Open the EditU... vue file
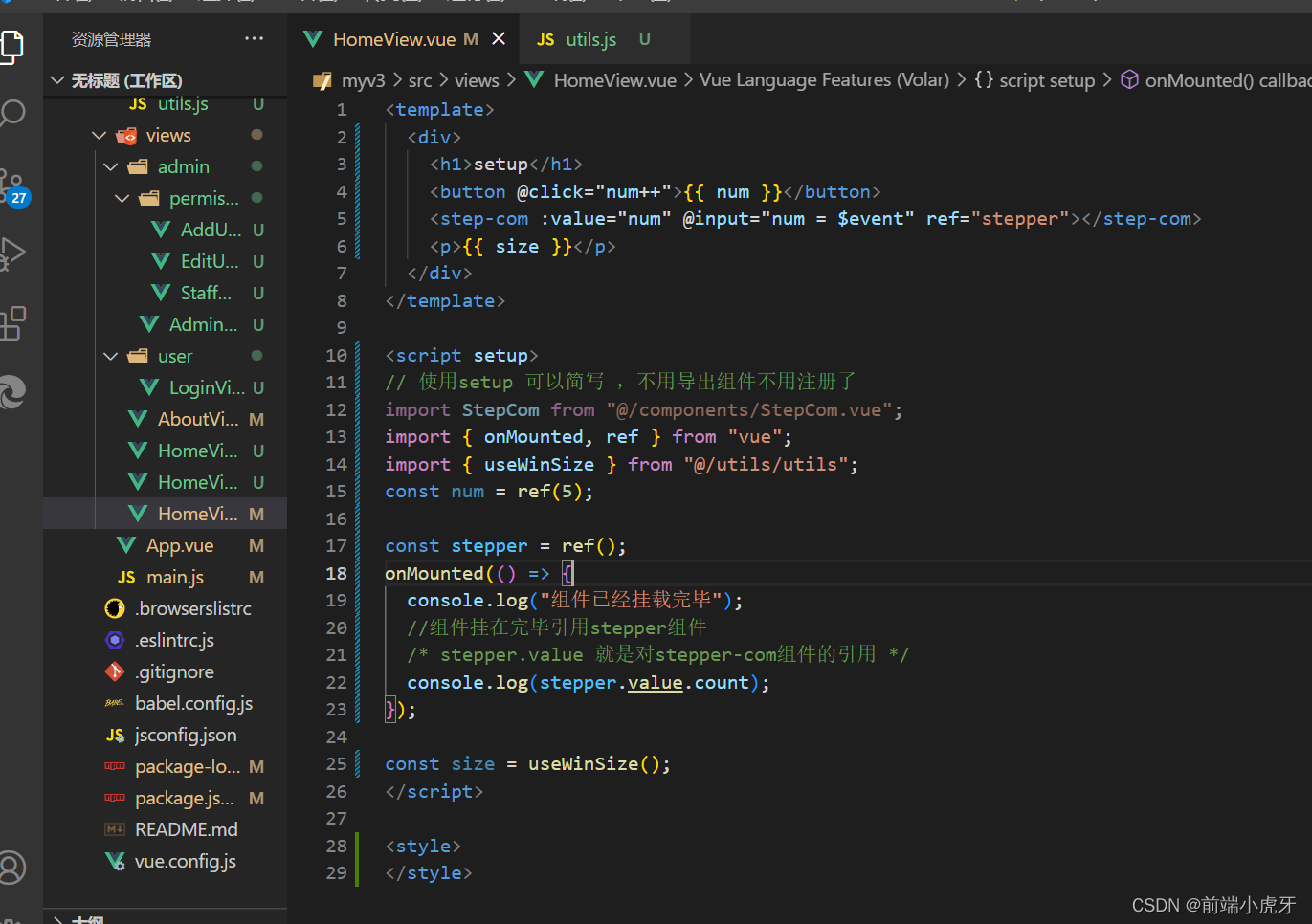Viewport: 1312px width, 924px height. click(x=165, y=261)
